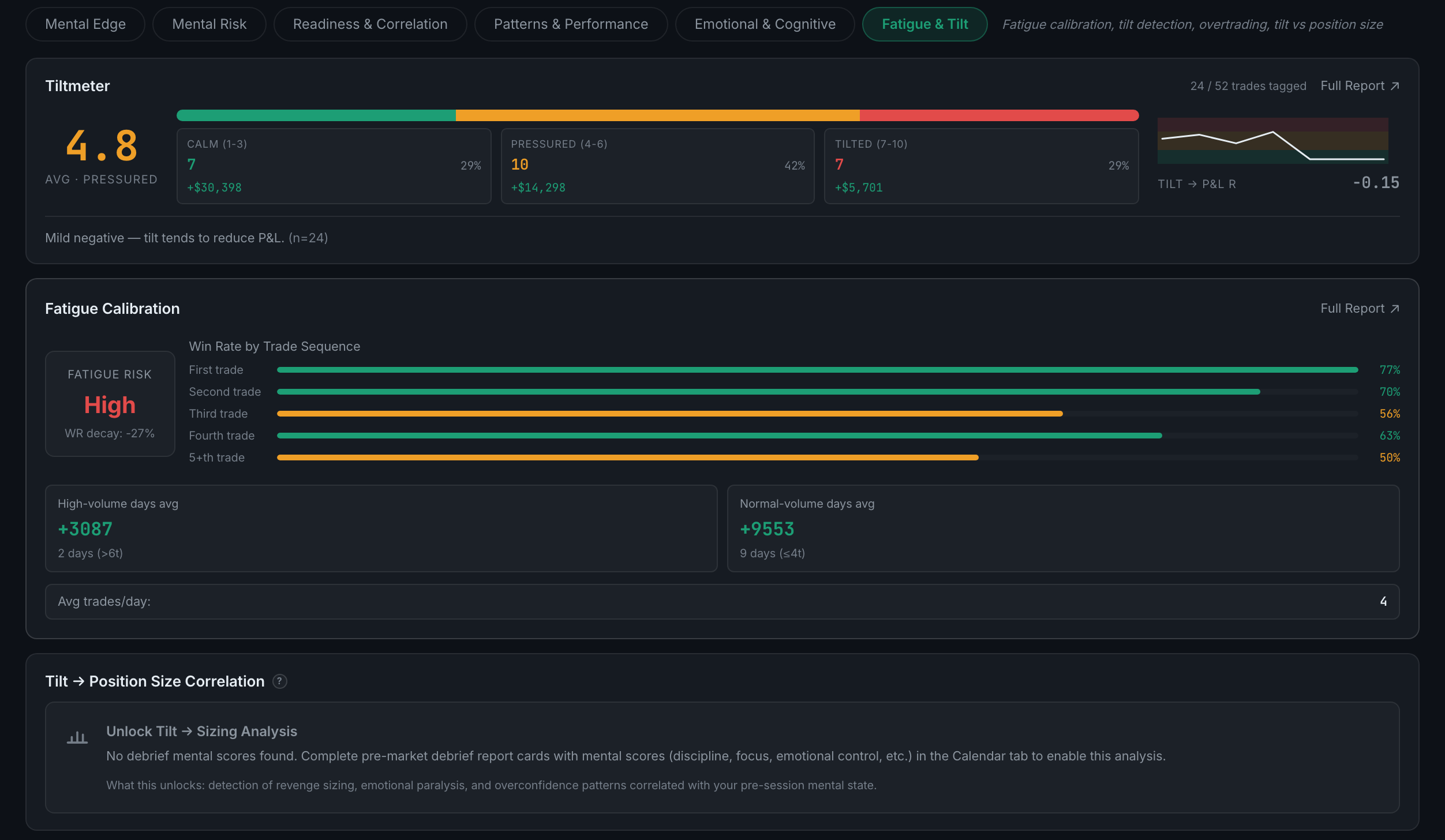
Task: Open the Mental Risk tab
Action: click(x=209, y=24)
